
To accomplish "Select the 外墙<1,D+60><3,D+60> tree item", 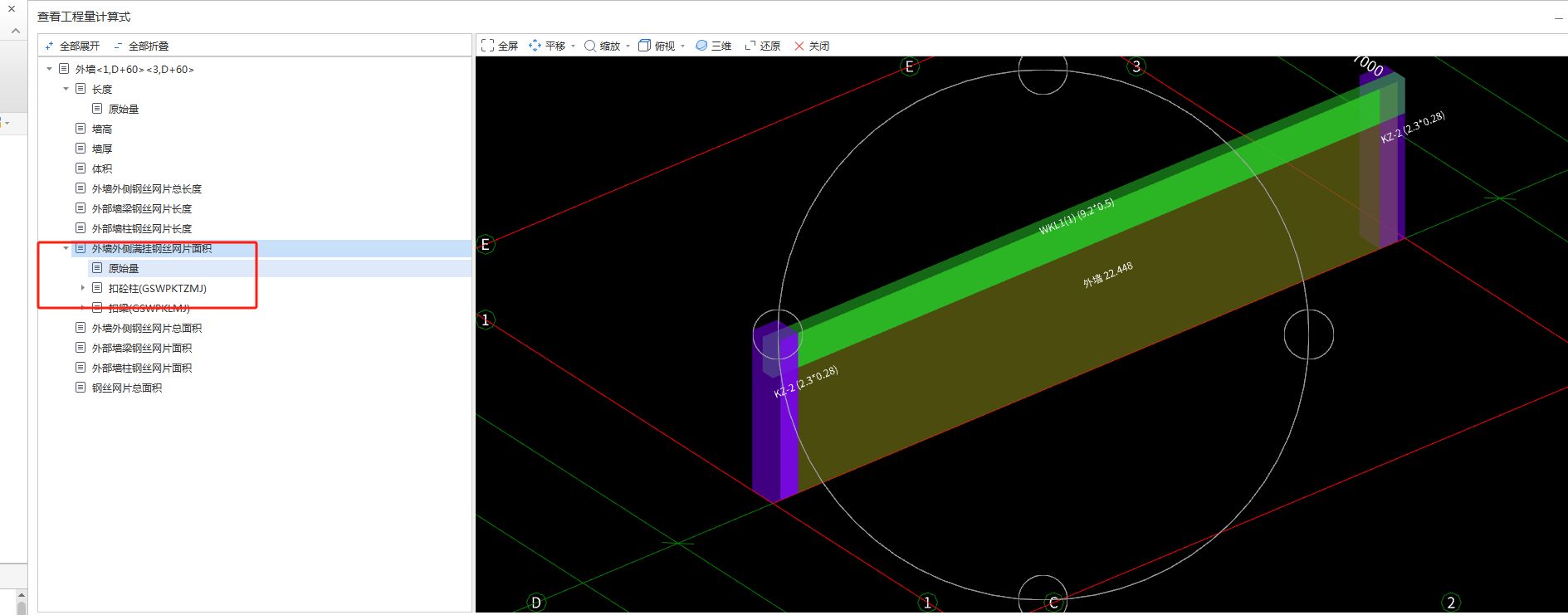I will 134,69.
